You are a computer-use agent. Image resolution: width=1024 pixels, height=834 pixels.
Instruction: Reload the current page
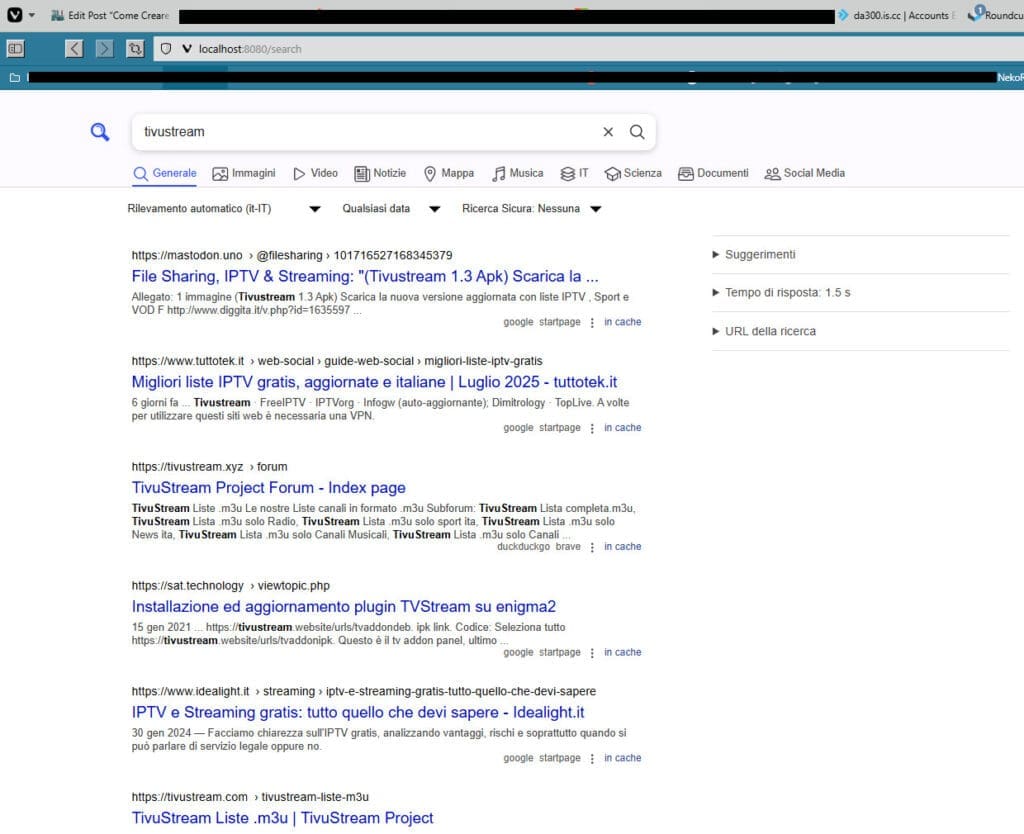point(135,48)
